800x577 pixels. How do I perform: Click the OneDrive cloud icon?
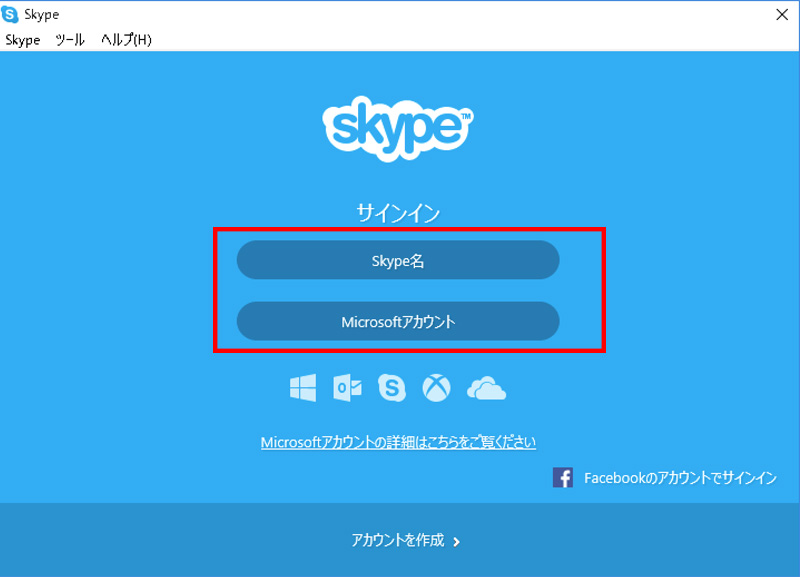[x=485, y=388]
